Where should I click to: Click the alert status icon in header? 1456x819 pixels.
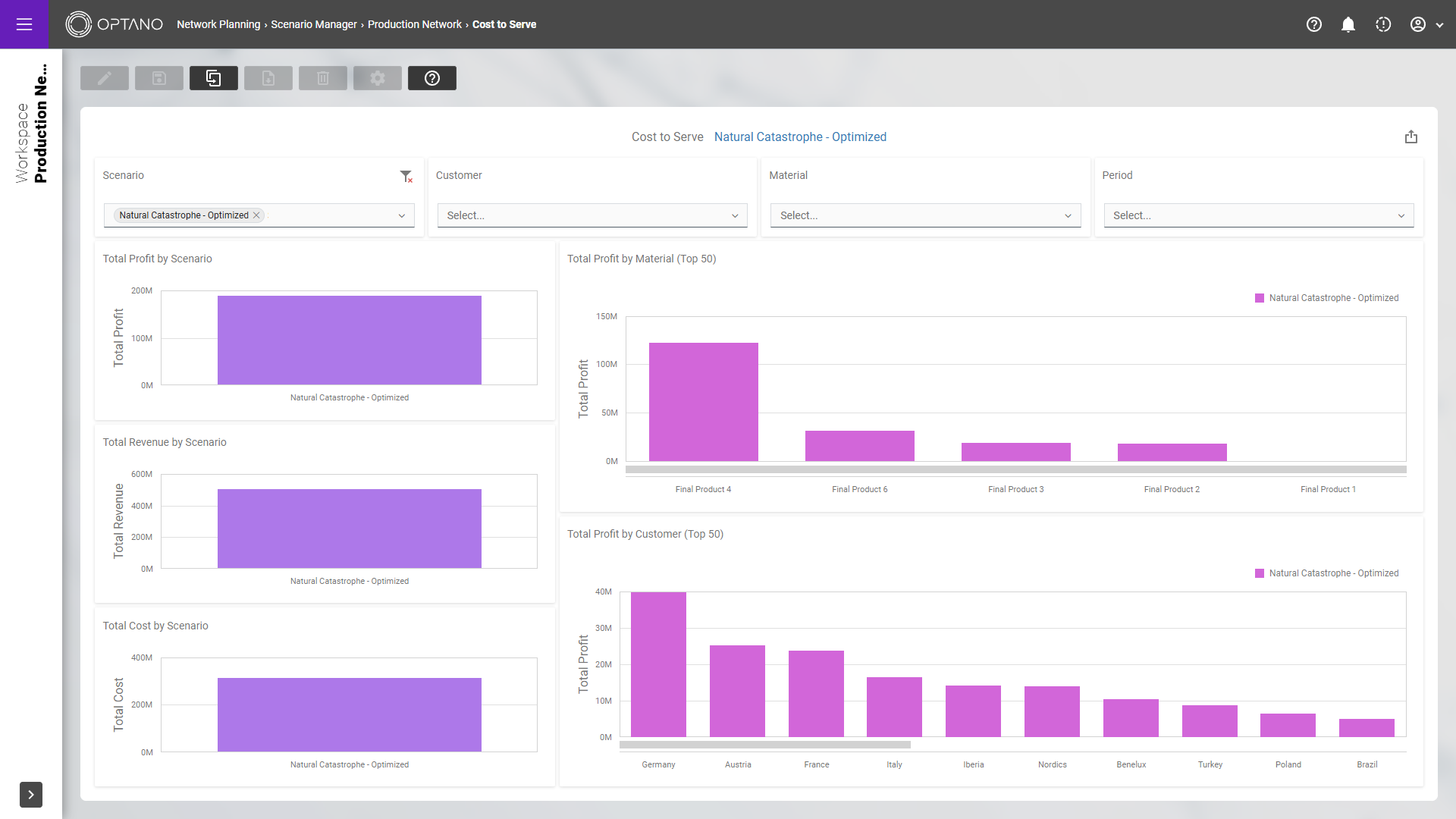click(x=1383, y=24)
